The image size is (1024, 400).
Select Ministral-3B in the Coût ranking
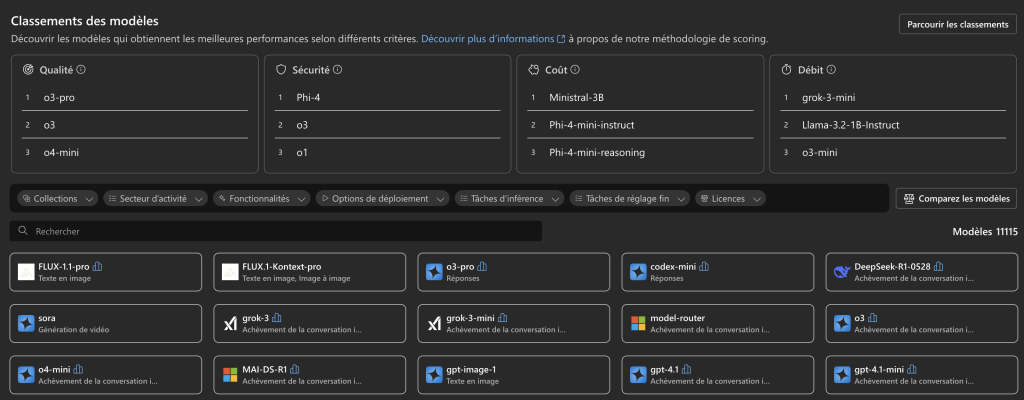click(576, 97)
